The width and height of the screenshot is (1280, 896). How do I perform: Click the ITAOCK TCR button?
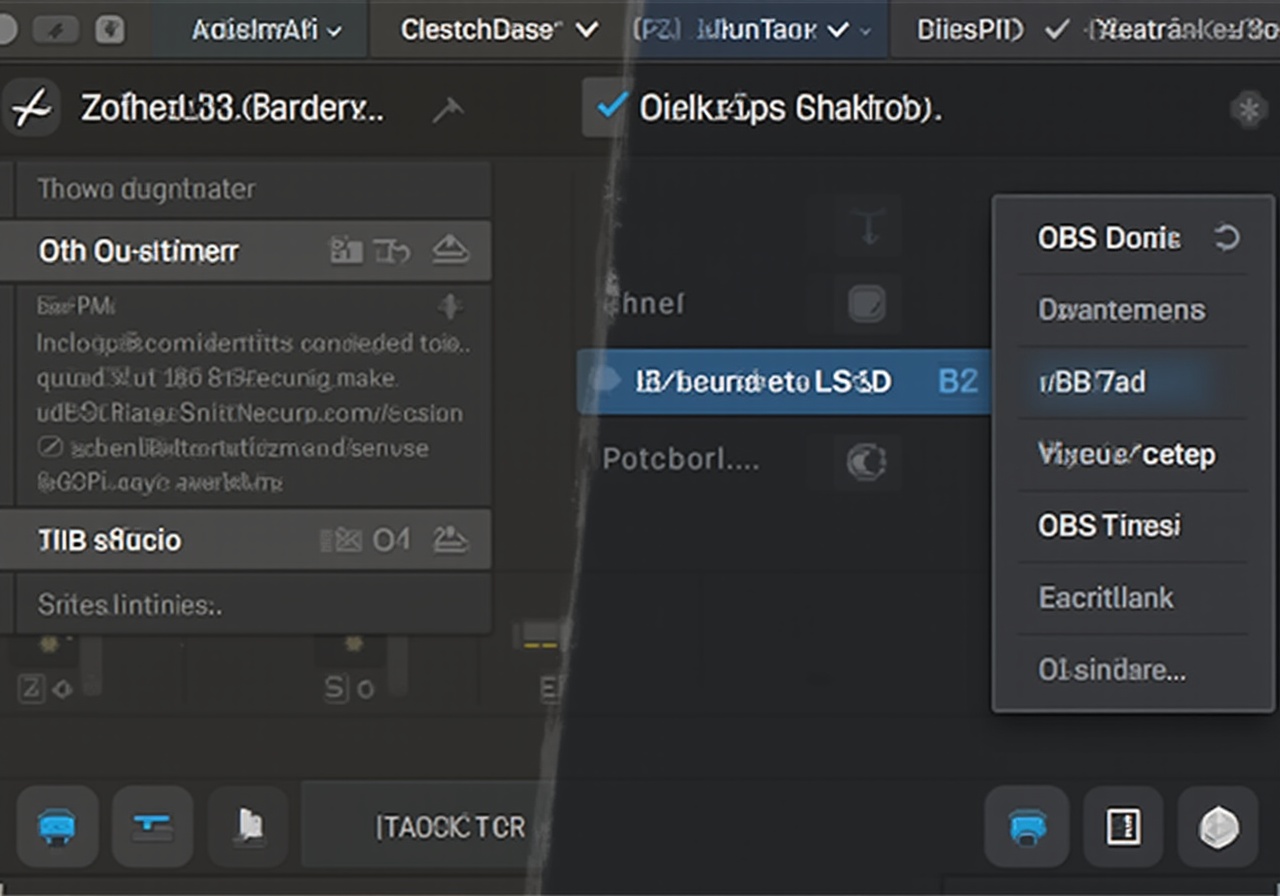(450, 827)
